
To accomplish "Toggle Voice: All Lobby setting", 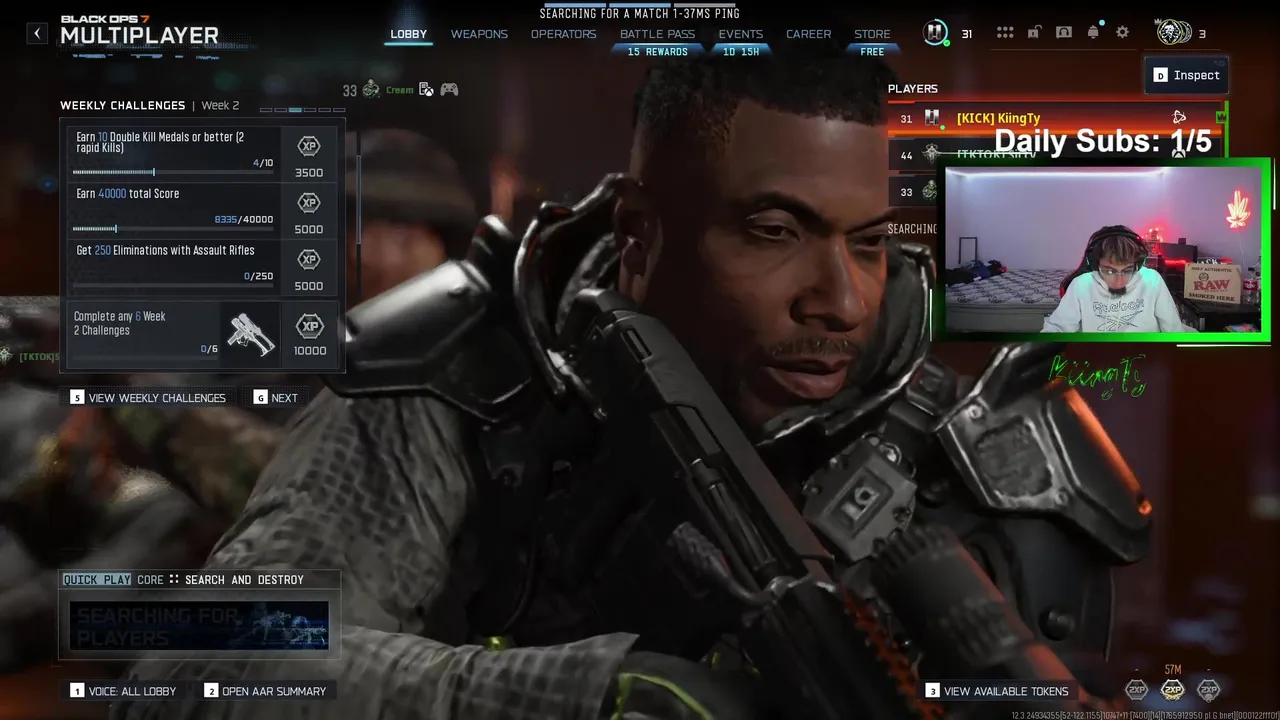I will (123, 691).
